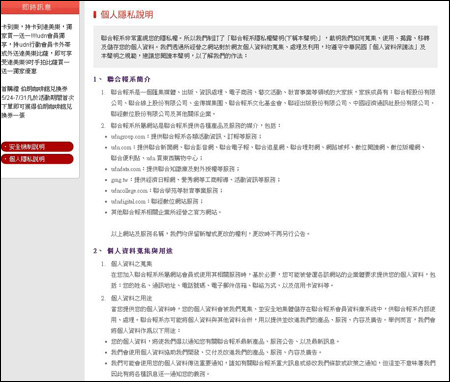Click the gmg.tw list entry

coord(195,180)
